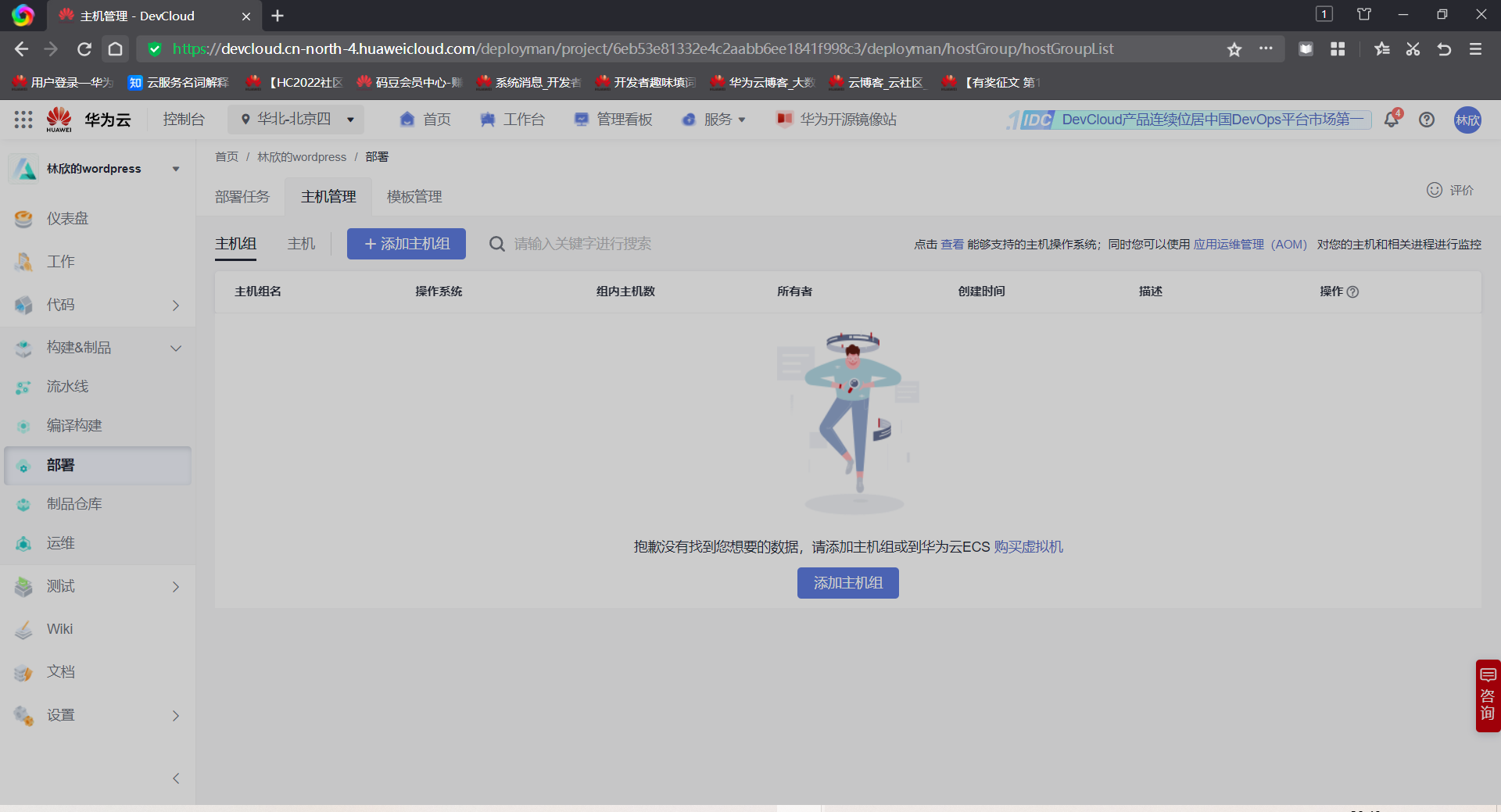Expand the 服务 services dropdown
This screenshot has width=1501, height=812.
tap(714, 120)
